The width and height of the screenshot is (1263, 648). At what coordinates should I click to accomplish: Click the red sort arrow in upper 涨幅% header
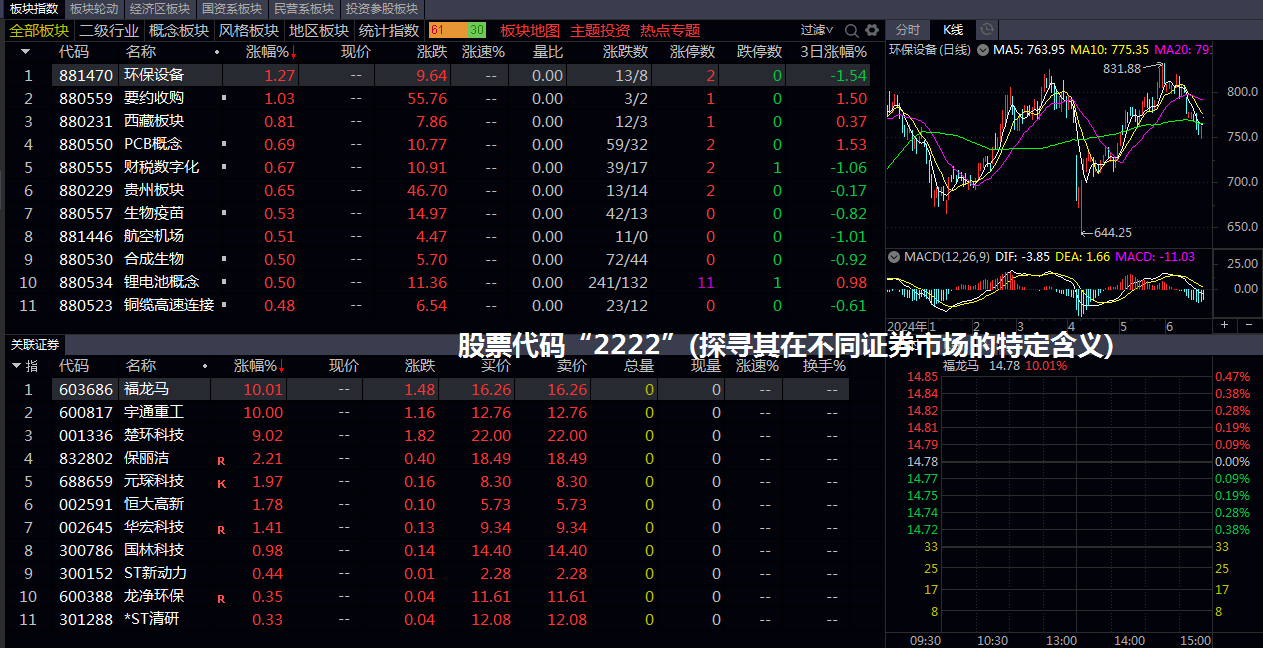tap(294, 52)
